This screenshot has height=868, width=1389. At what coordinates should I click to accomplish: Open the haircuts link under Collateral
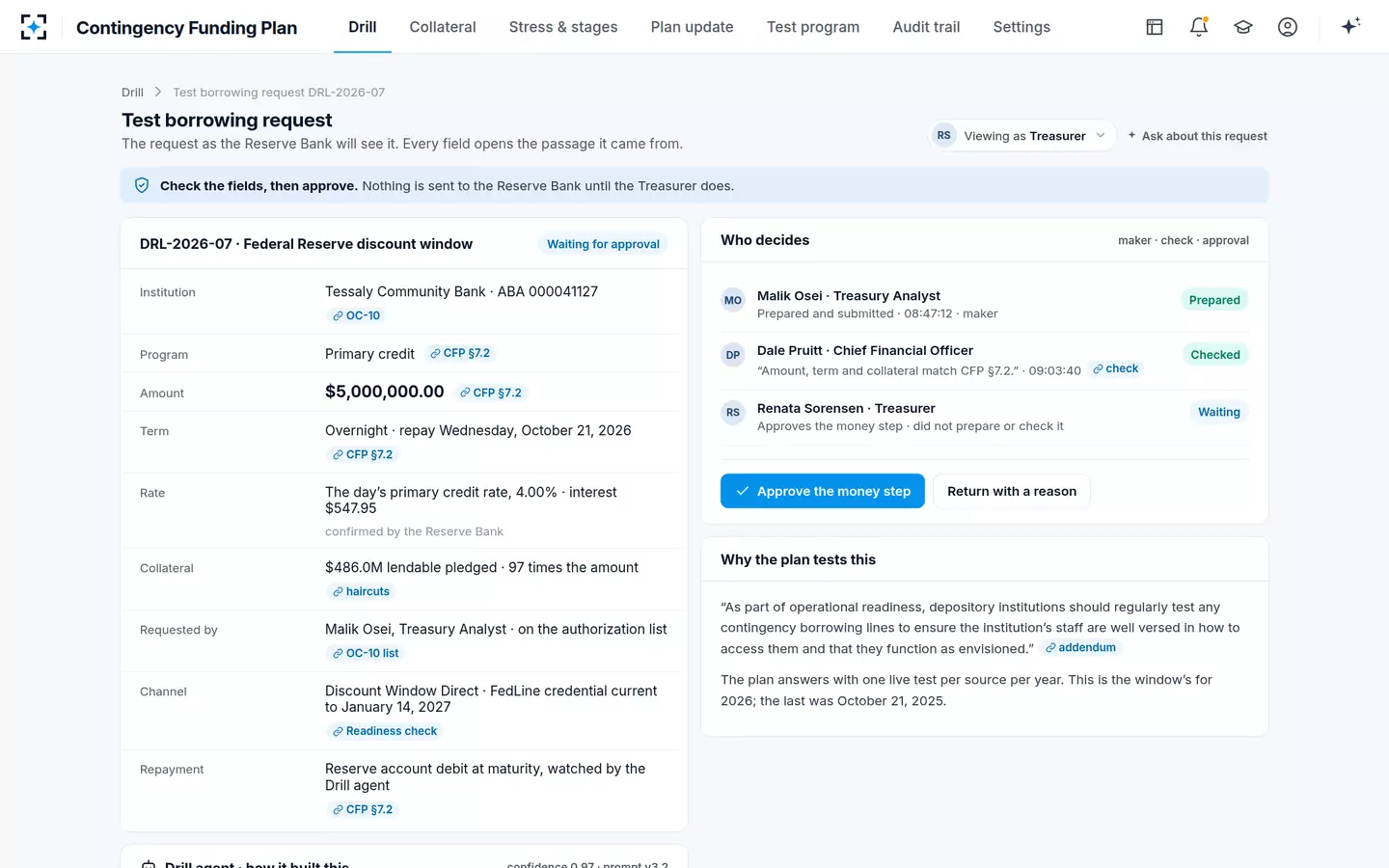pos(361,591)
